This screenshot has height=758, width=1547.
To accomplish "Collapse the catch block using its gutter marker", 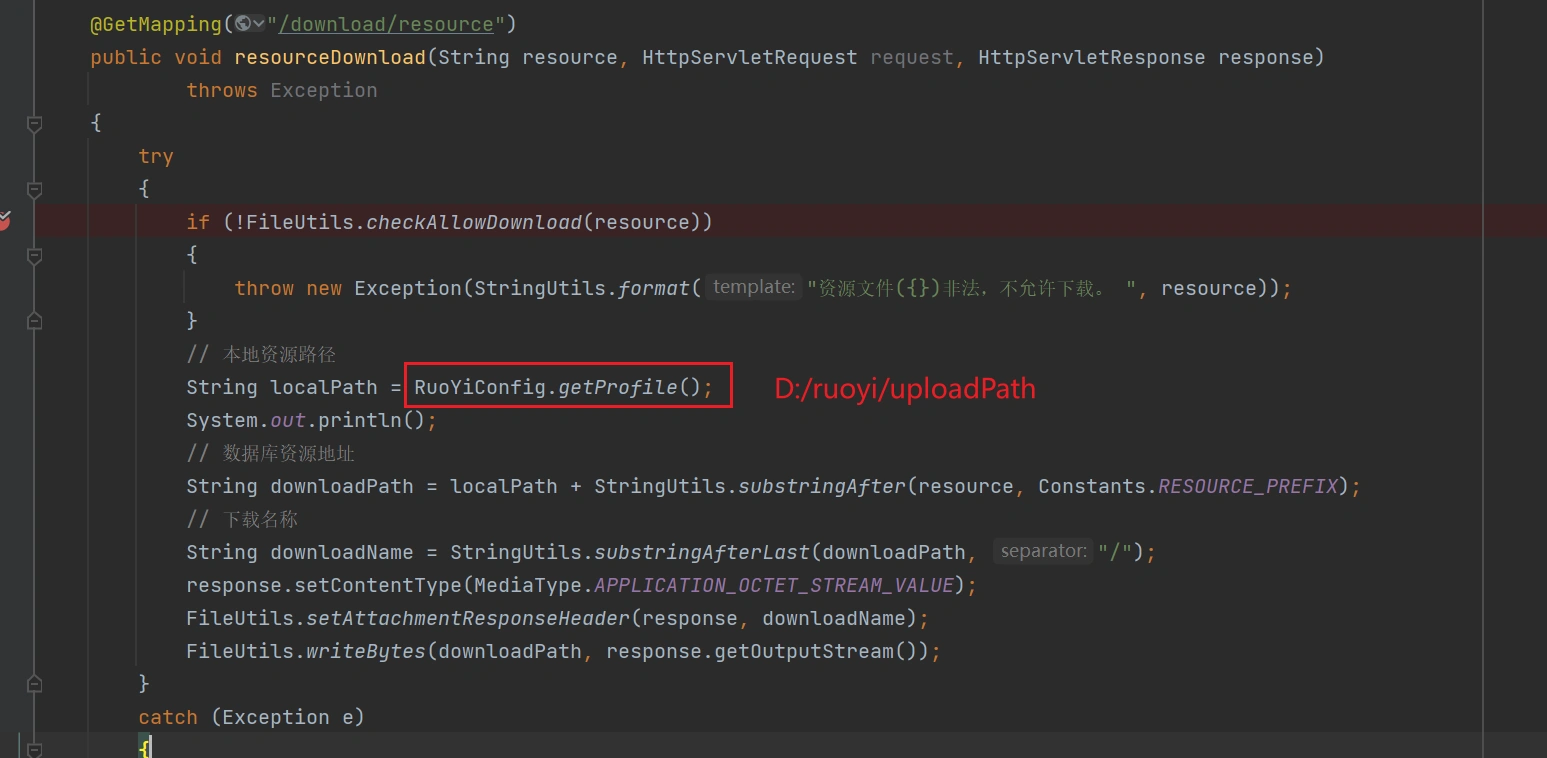I will click(x=35, y=748).
